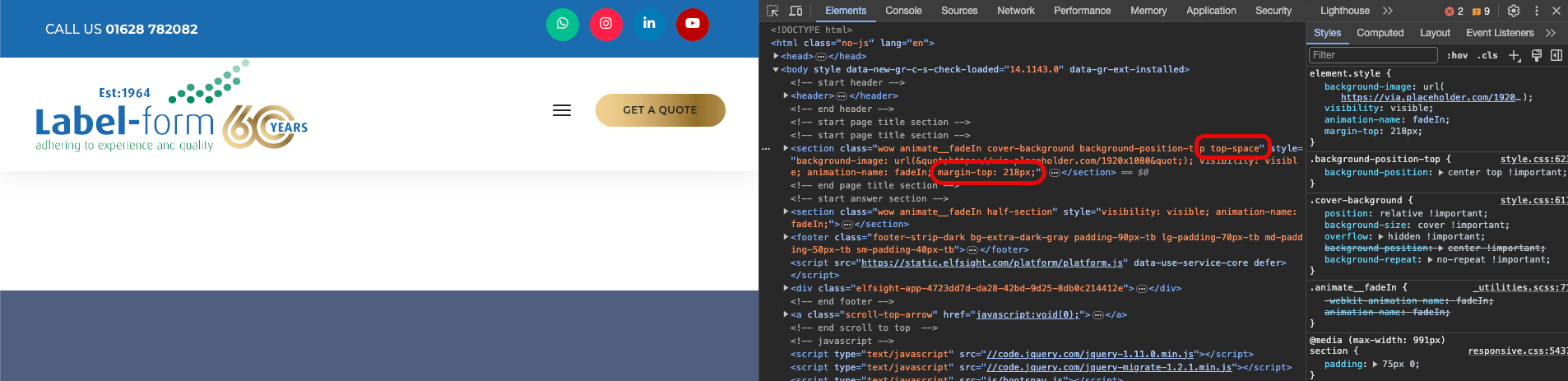
Task: Open the YouTube social icon
Action: 693,24
